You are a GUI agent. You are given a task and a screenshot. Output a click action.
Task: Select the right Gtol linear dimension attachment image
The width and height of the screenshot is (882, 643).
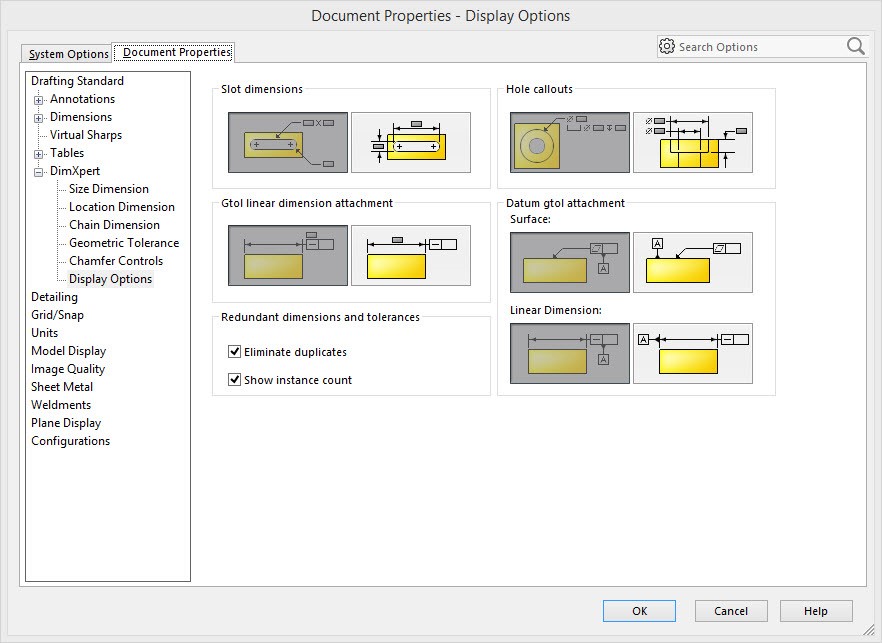click(411, 256)
